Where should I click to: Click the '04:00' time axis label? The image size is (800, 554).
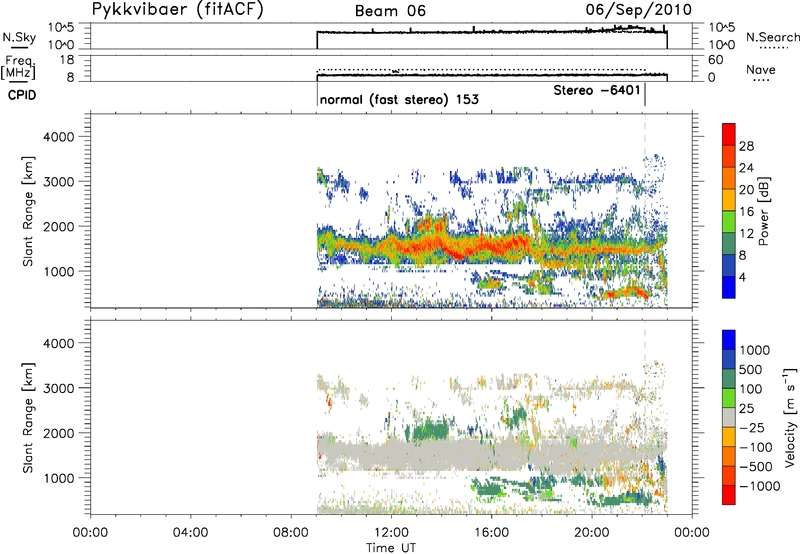coord(190,532)
